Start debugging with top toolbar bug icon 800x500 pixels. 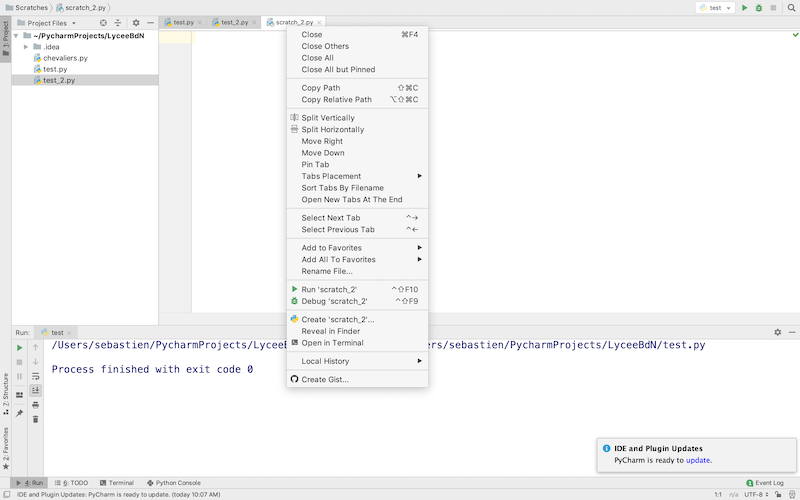pyautogui.click(x=759, y=8)
